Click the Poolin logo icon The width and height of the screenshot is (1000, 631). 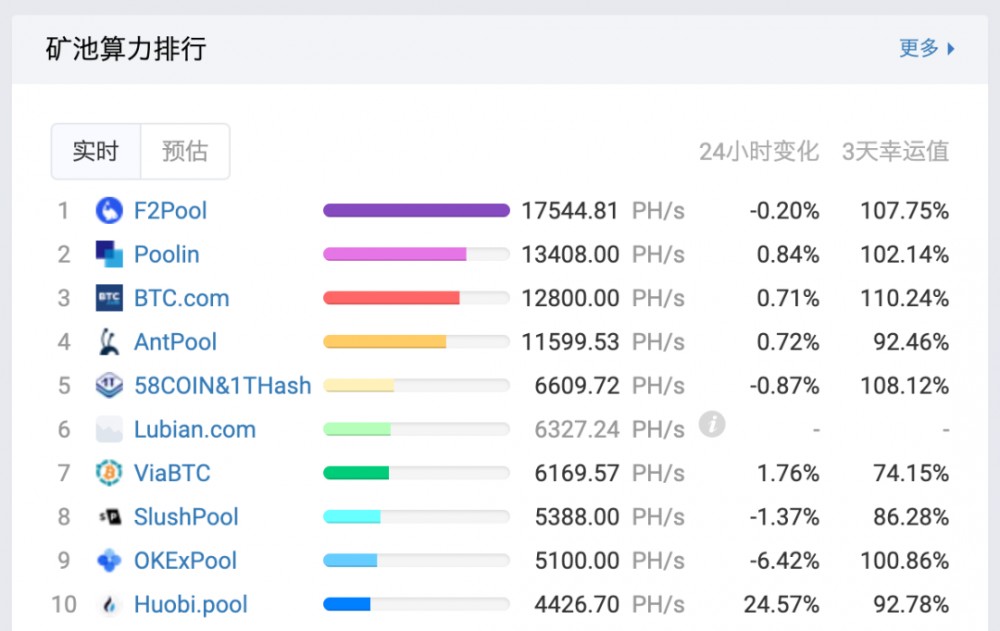click(109, 255)
